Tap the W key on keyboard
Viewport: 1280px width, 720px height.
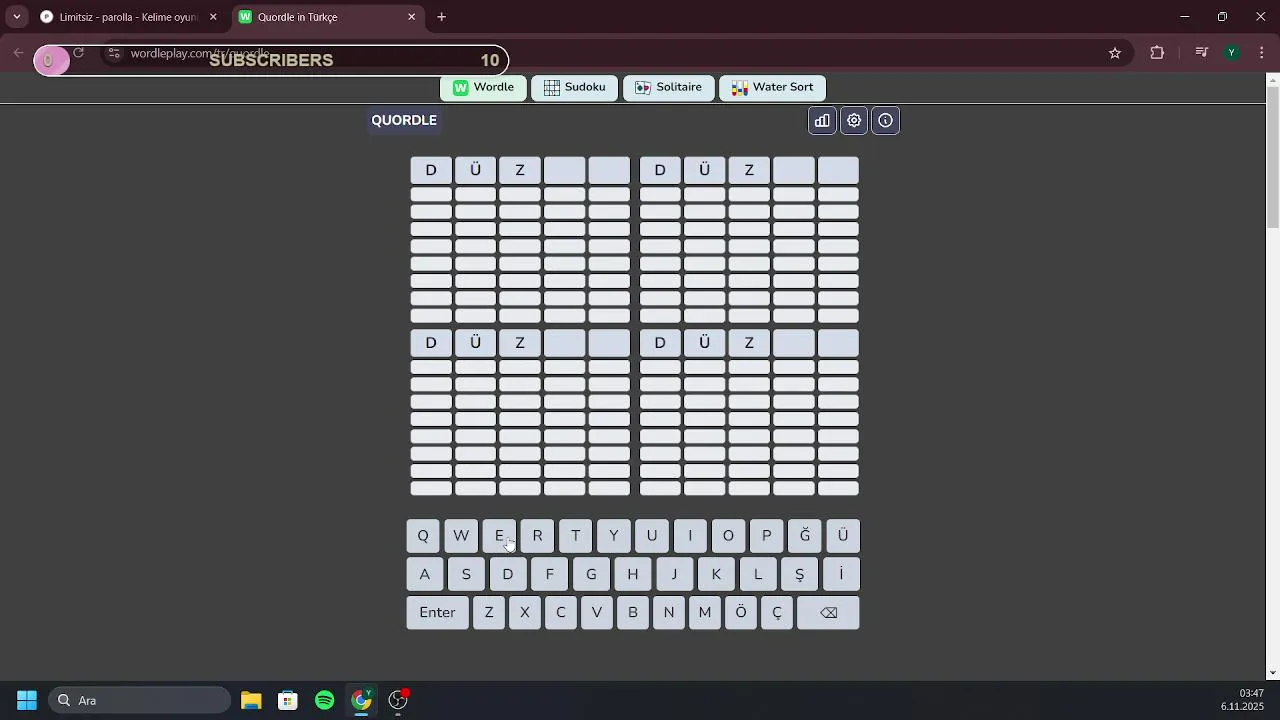tap(461, 536)
